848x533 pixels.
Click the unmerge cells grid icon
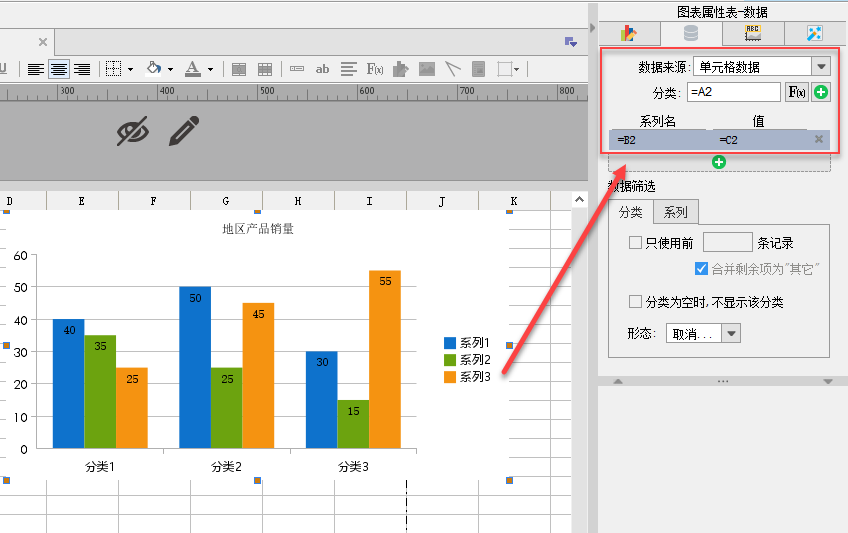(265, 69)
